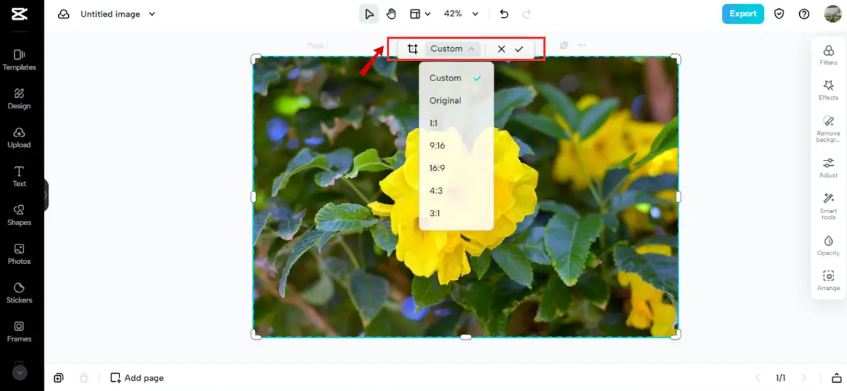This screenshot has width=847, height=391.
Task: Cancel the crop with X
Action: [x=501, y=49]
